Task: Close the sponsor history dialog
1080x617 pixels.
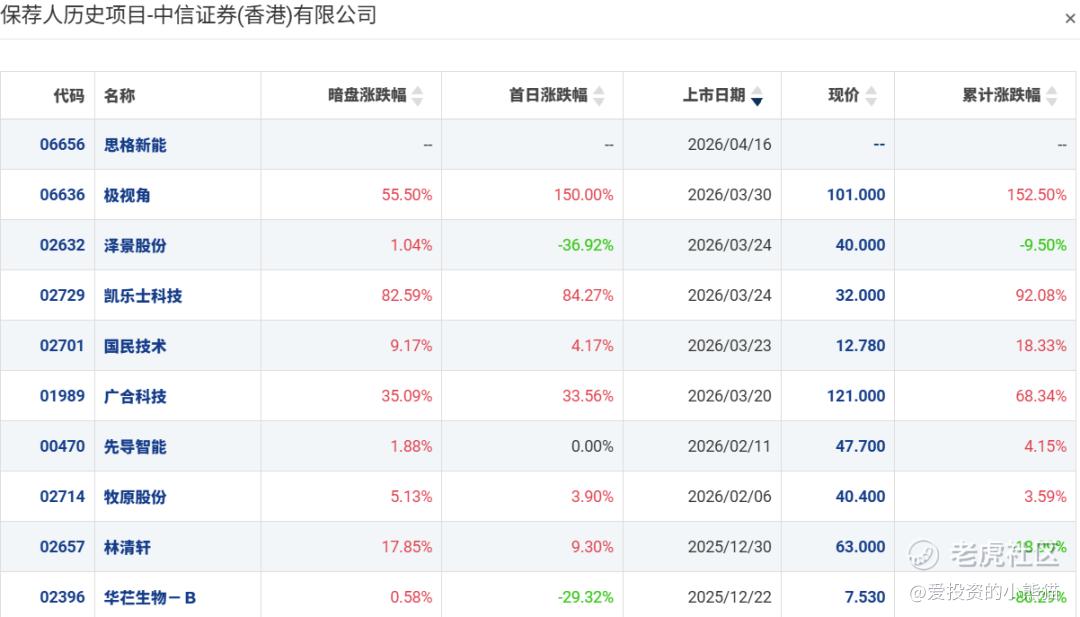Action: pyautogui.click(x=1070, y=19)
